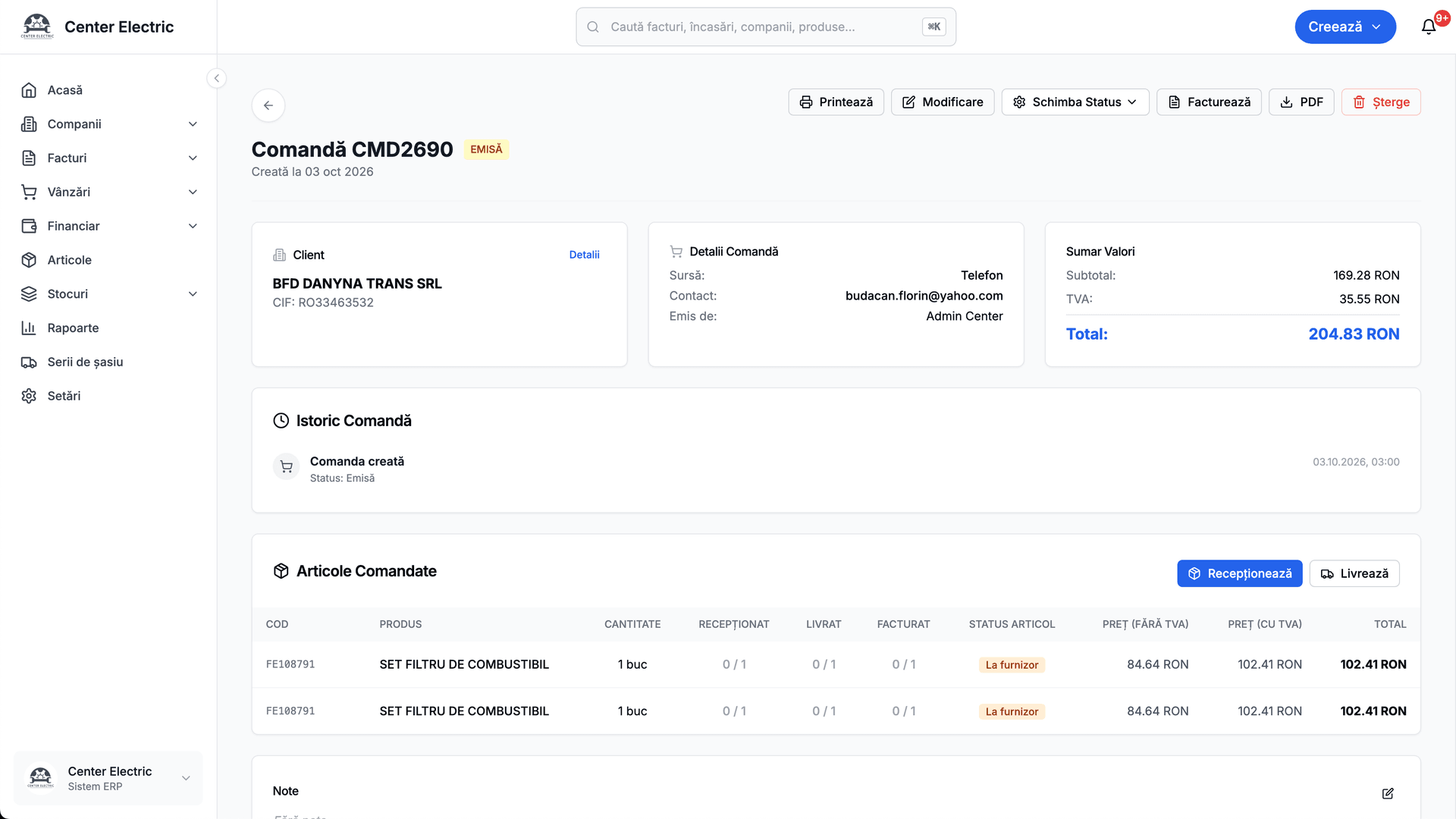Click the Facturează button

coord(1209,102)
